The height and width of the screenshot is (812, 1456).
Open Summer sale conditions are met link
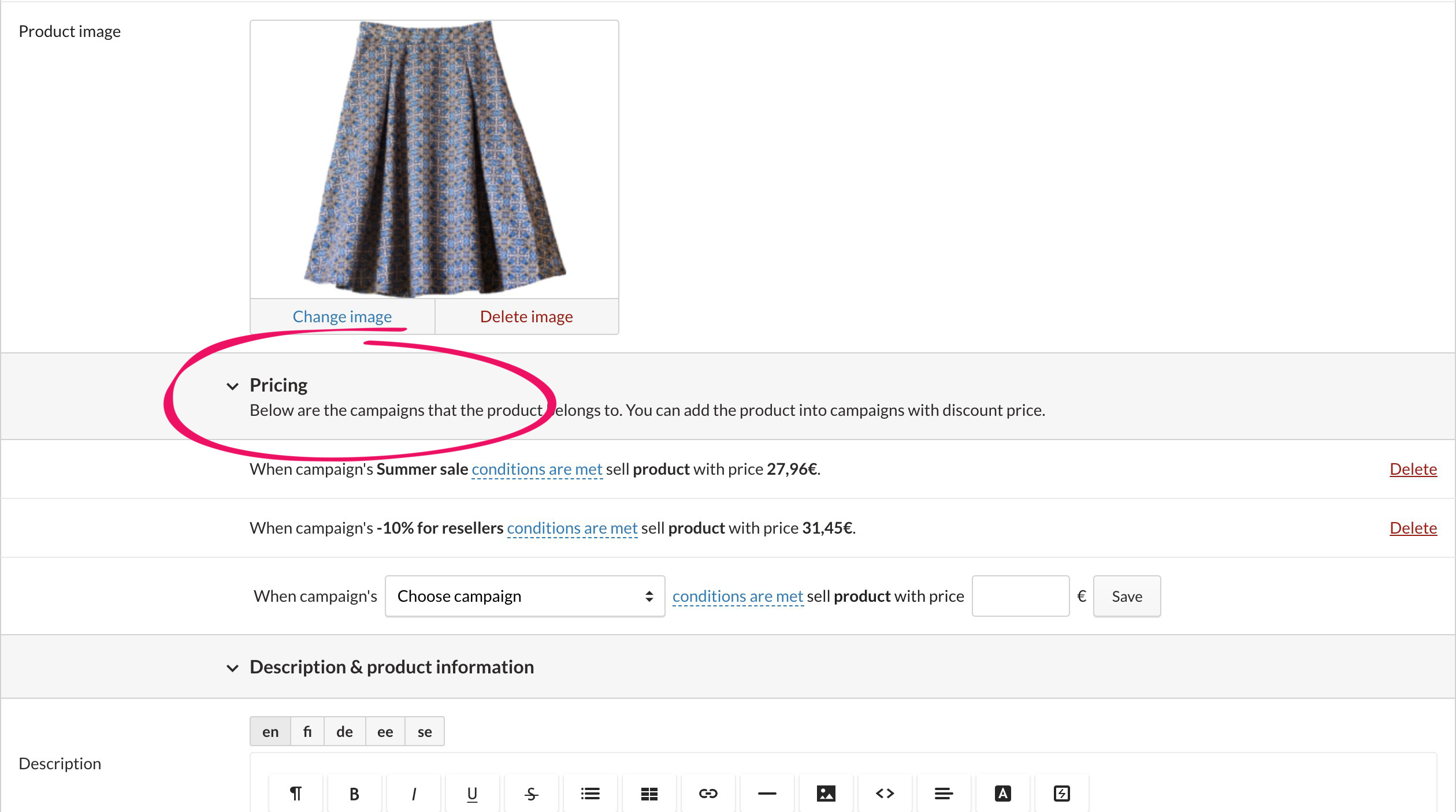(x=537, y=469)
